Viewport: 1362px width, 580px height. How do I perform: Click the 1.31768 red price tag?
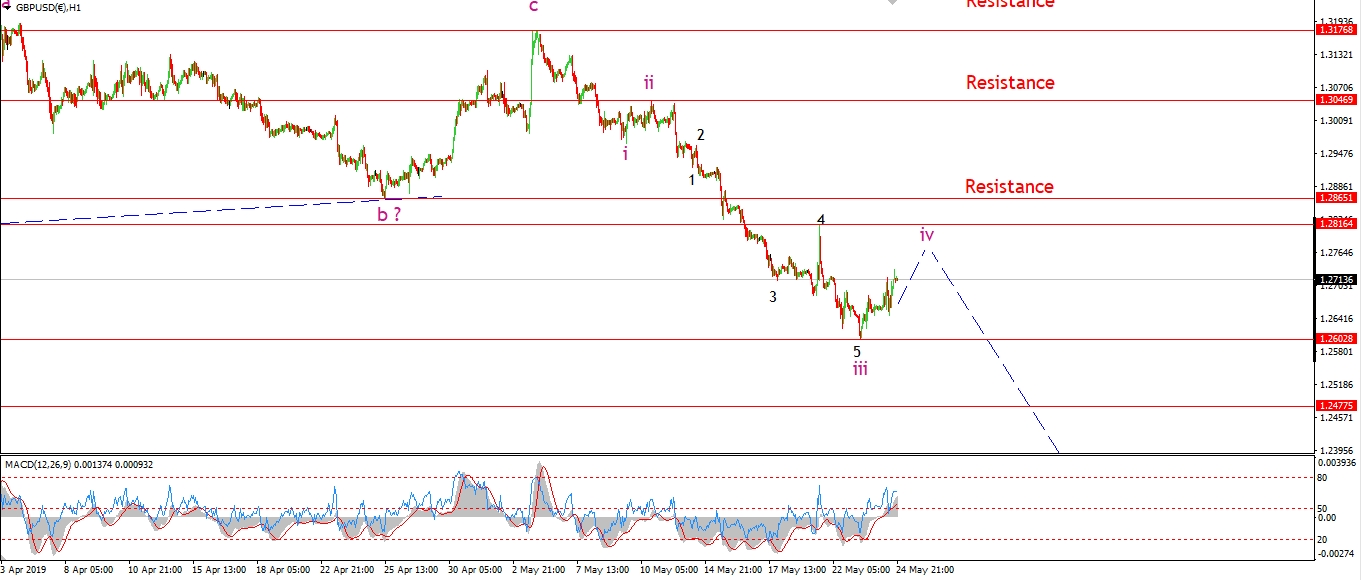coord(1337,31)
